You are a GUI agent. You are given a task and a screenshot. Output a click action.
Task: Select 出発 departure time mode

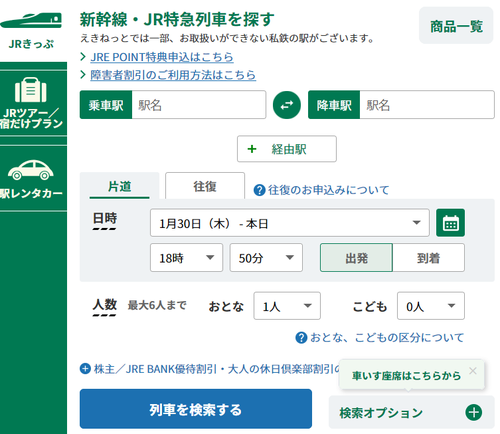point(356,258)
